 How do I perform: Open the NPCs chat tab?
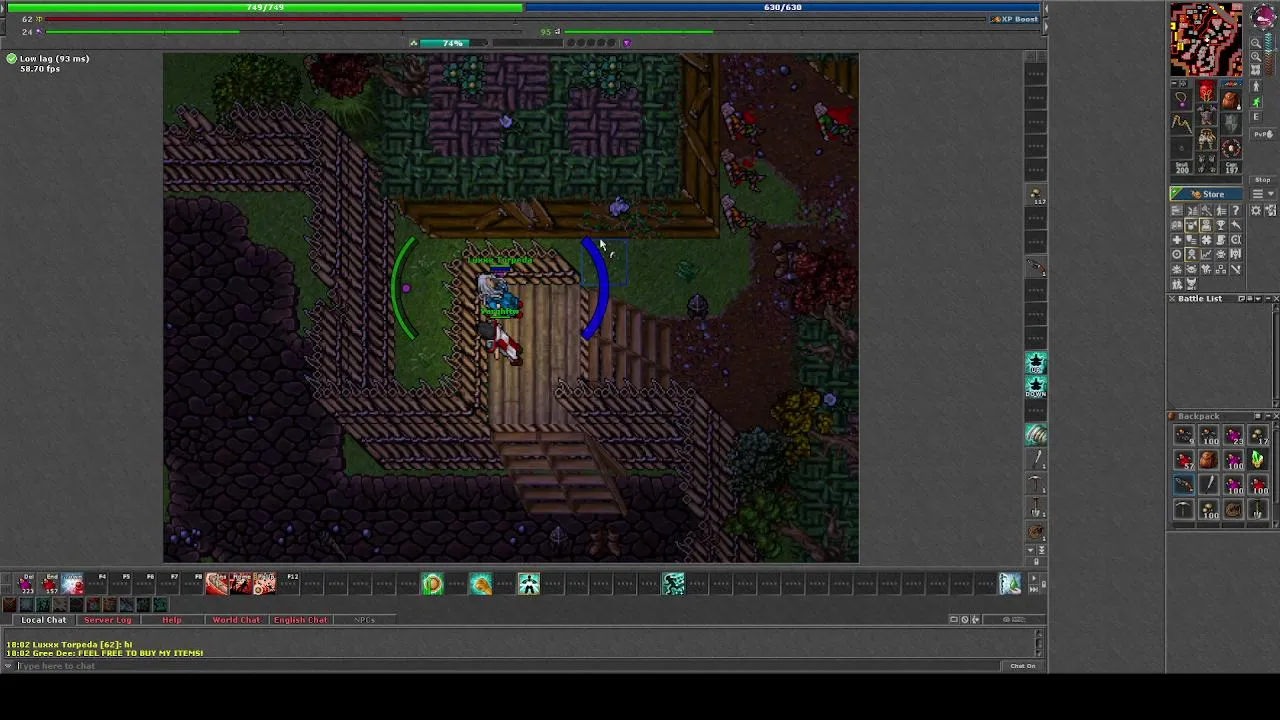tap(364, 620)
